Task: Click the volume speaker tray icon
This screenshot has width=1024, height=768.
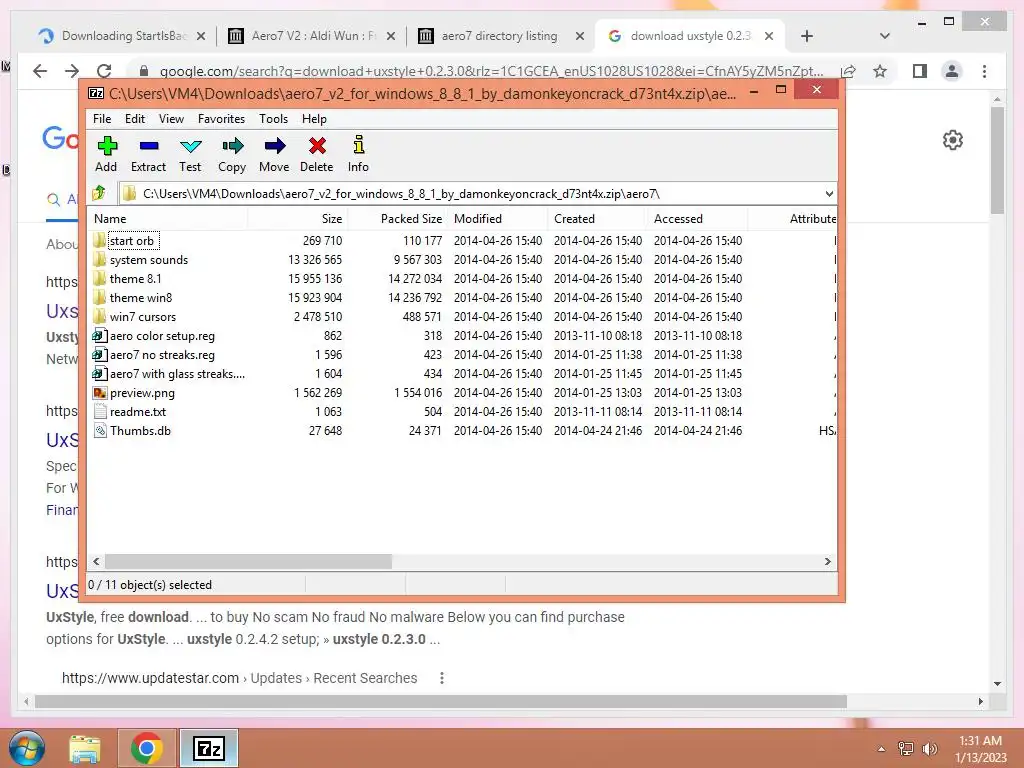Action: 930,748
